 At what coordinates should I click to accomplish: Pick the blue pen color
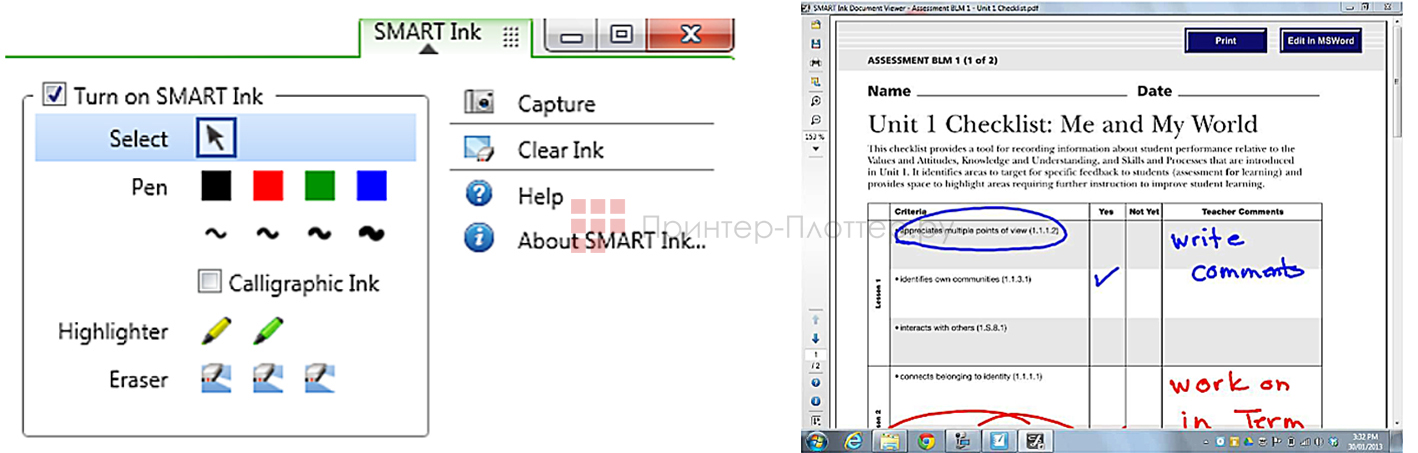[372, 186]
